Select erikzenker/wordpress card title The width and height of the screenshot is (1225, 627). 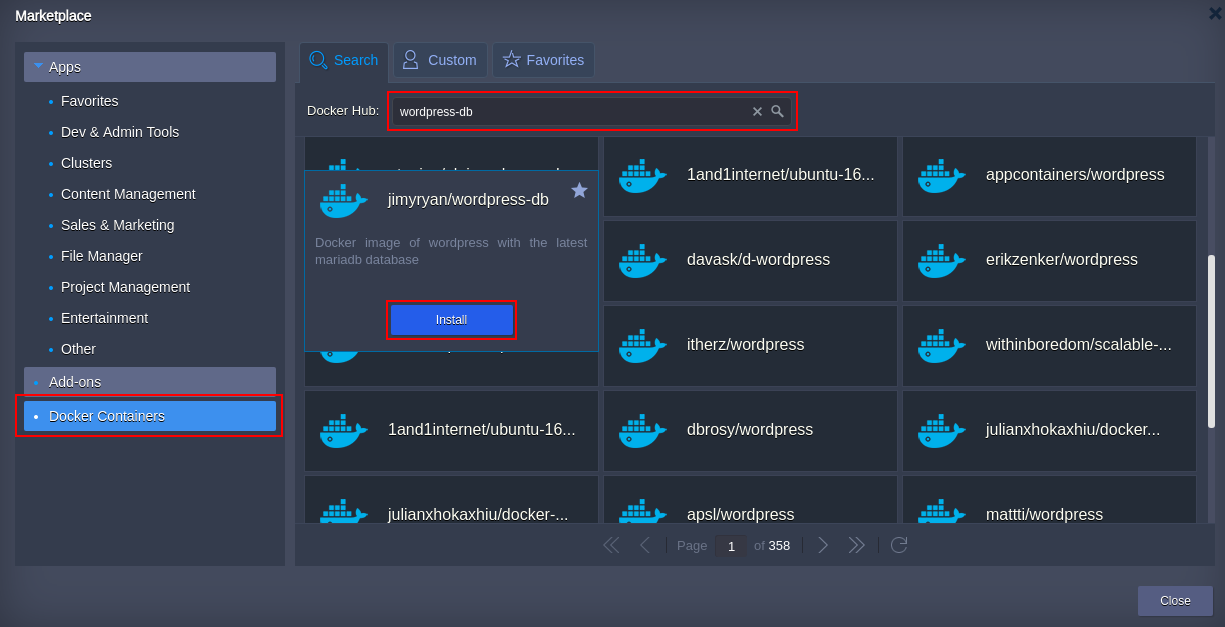point(1062,260)
